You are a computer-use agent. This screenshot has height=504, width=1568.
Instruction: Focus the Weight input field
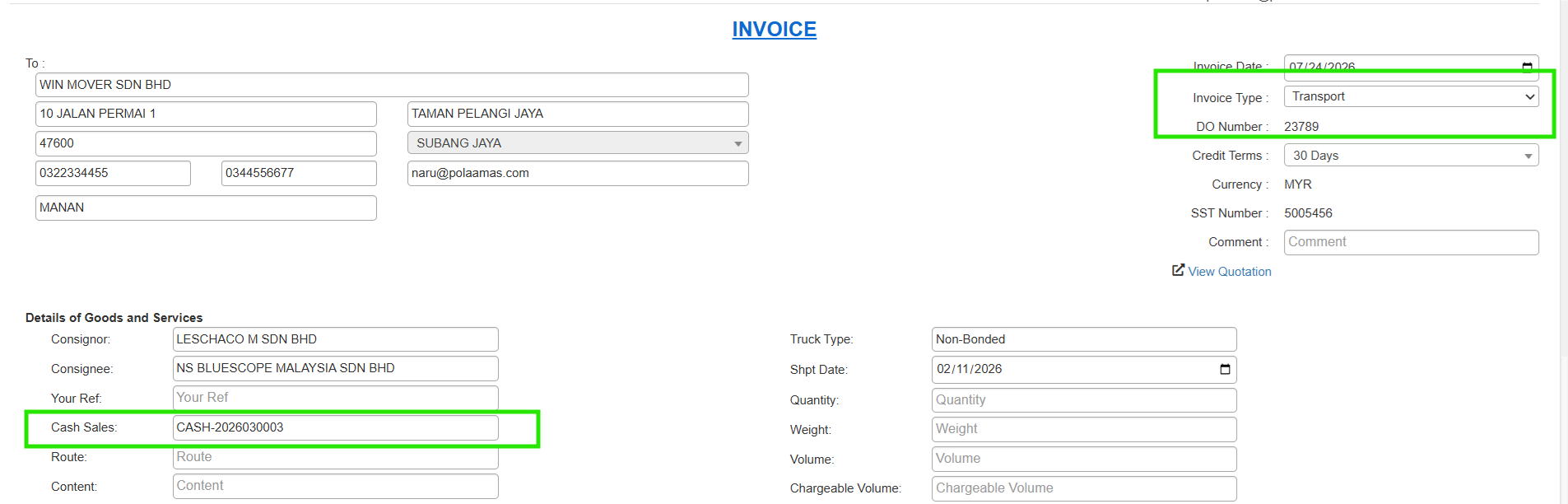(1084, 429)
